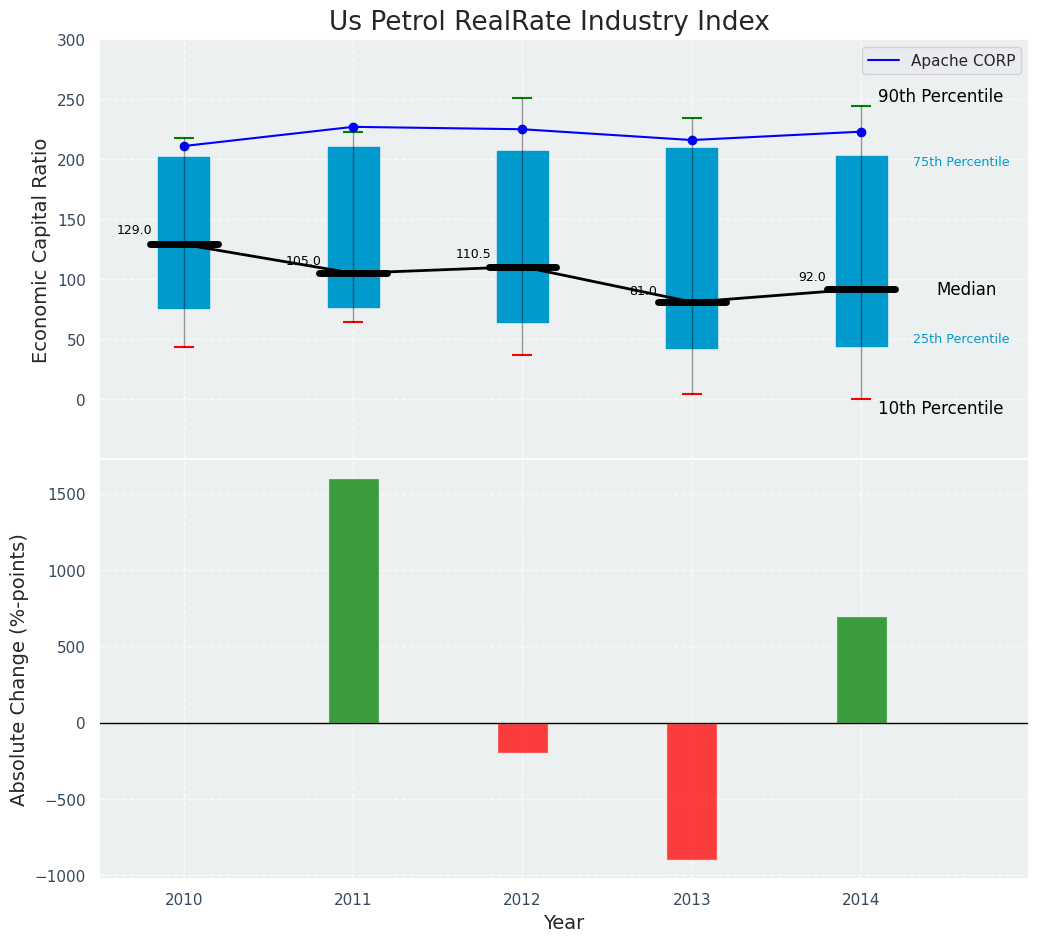Click the Economic Capital Ratio axis label
The height and width of the screenshot is (942, 1039).
pos(41,250)
